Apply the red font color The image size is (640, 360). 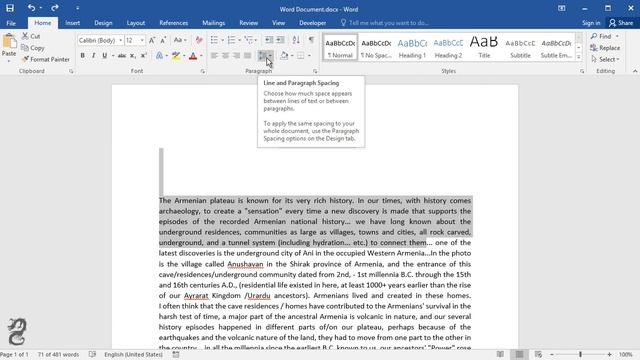193,56
